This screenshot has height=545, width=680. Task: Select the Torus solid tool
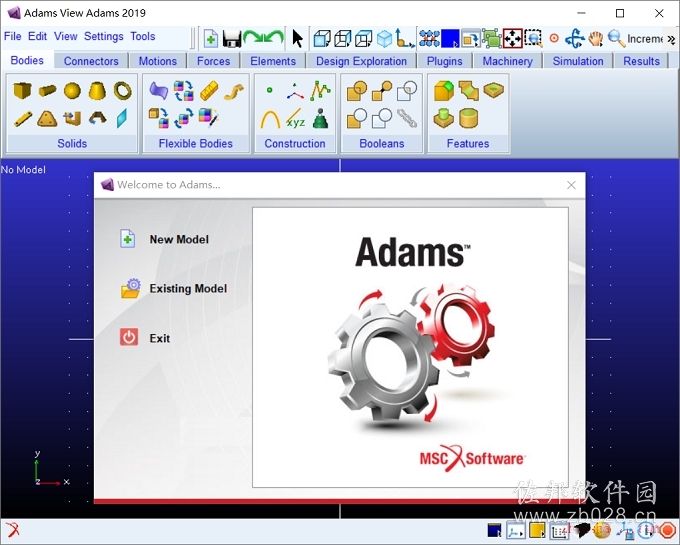point(123,91)
